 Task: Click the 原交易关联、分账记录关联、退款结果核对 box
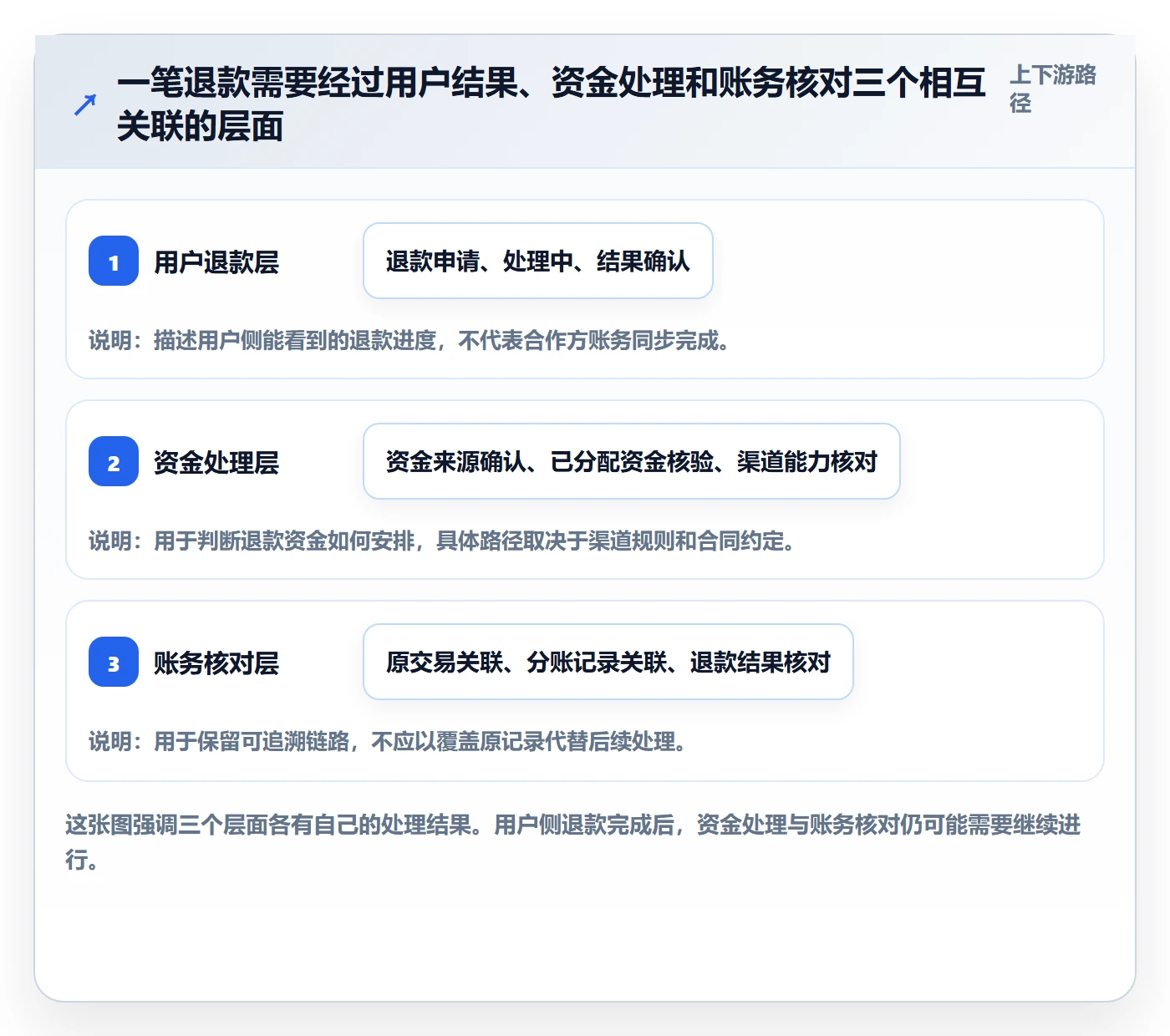(608, 662)
